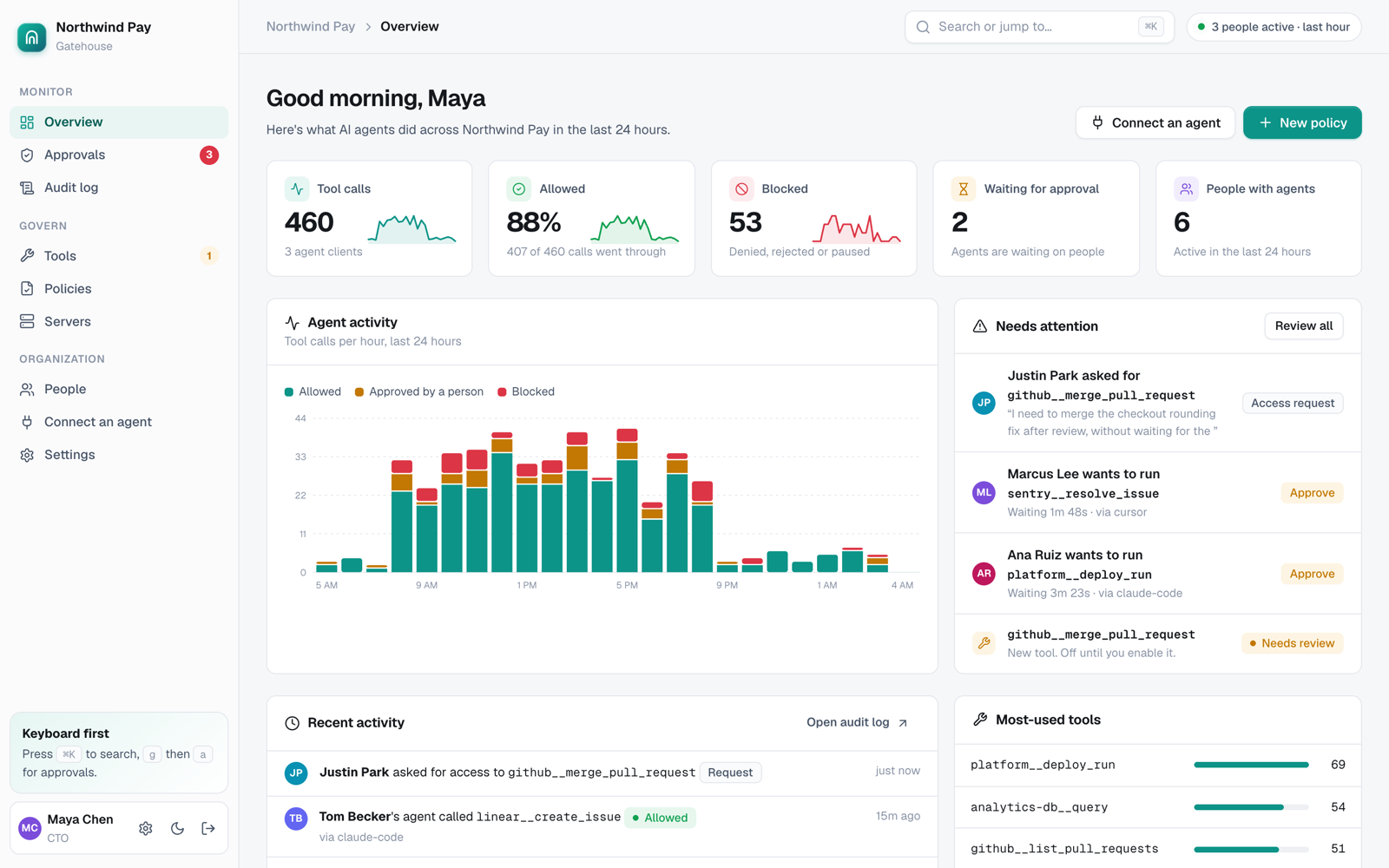Screen dimensions: 1389x868
Task: Click the MC avatar for Maya Chen
Action: (30, 828)
